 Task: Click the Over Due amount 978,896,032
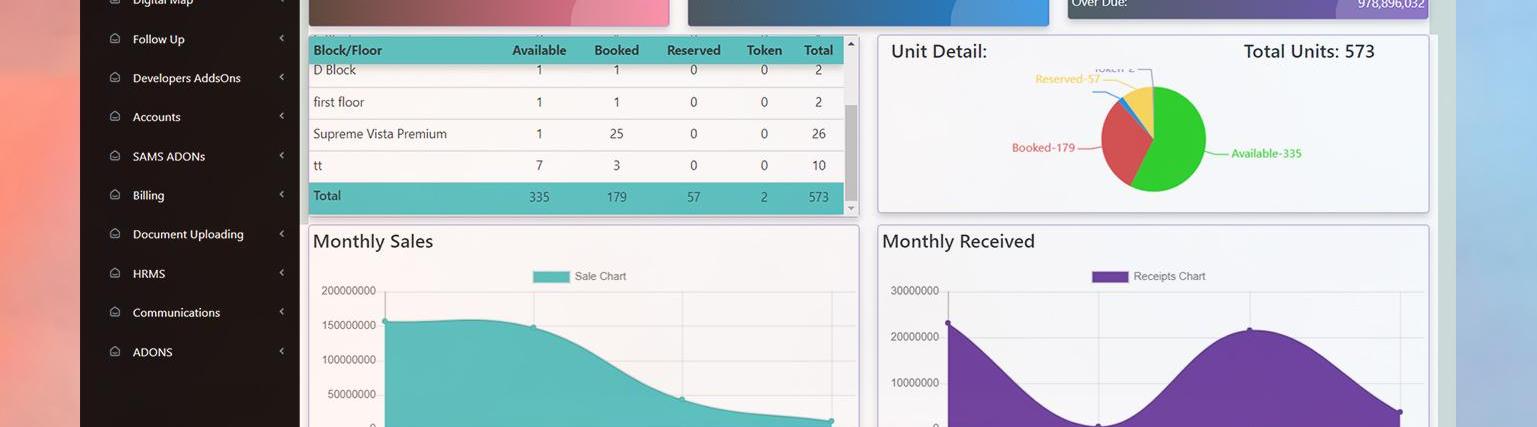pos(1391,4)
